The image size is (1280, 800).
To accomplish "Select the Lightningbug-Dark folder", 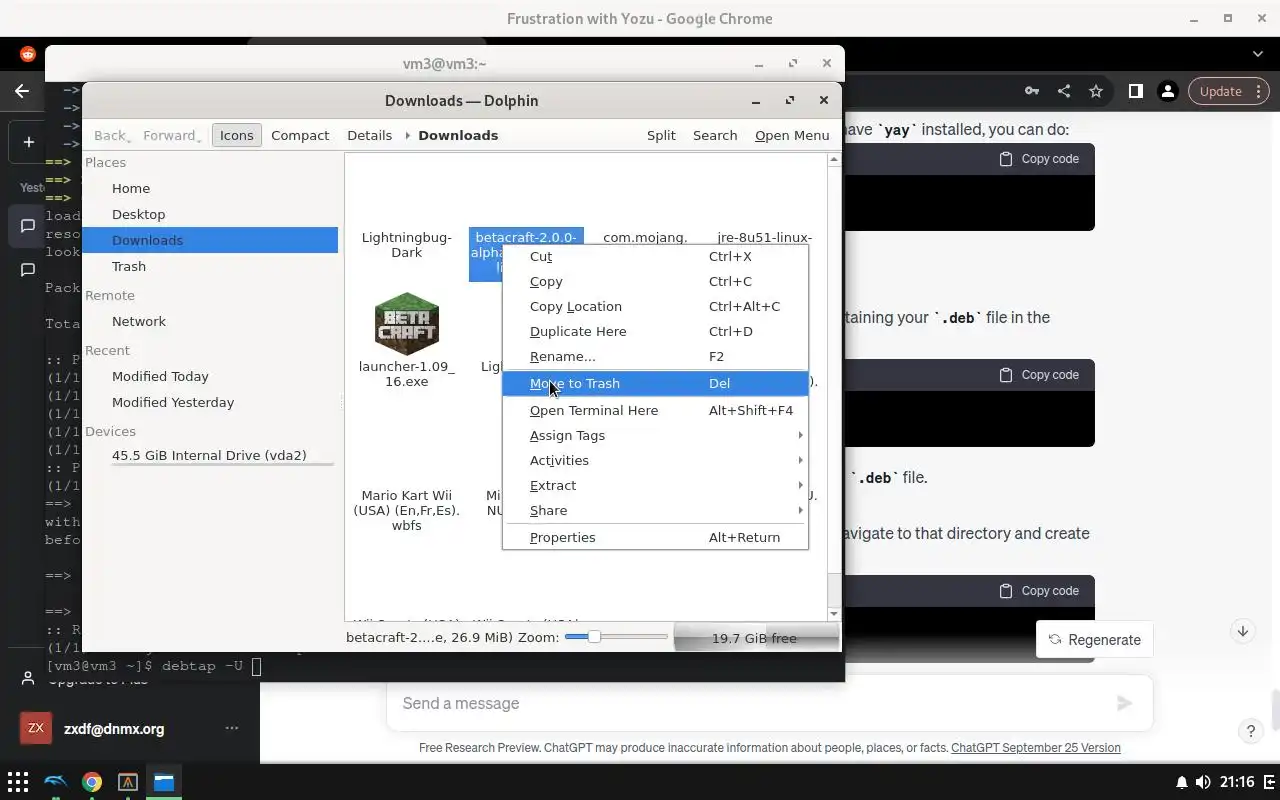I will click(x=406, y=244).
